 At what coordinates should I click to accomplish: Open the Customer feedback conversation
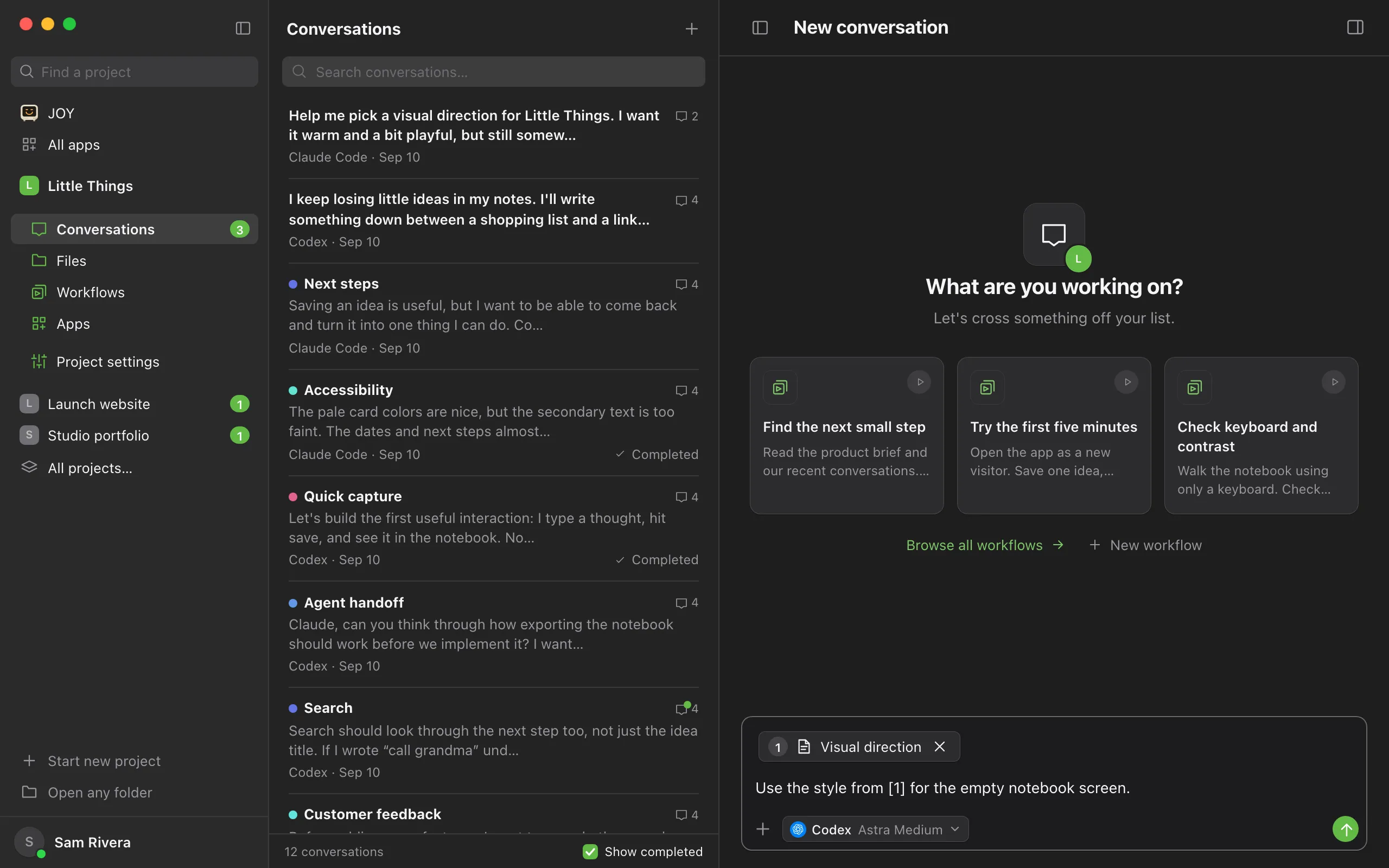[x=494, y=814]
